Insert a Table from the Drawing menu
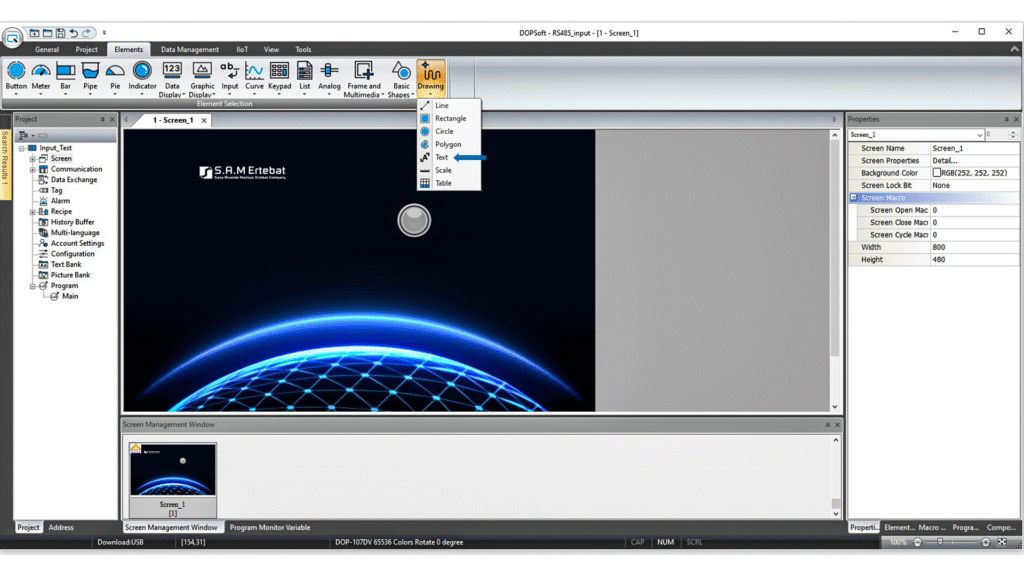This screenshot has height=576, width=1024. (x=442, y=184)
